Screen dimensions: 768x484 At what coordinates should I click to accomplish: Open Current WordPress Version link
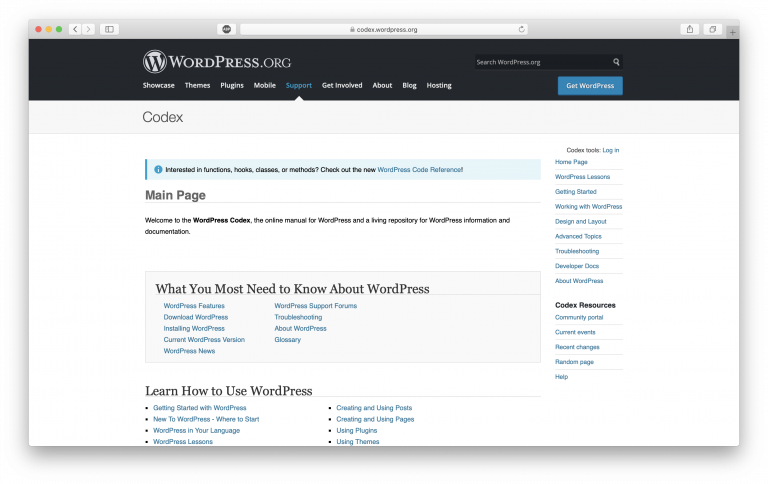[x=204, y=339]
